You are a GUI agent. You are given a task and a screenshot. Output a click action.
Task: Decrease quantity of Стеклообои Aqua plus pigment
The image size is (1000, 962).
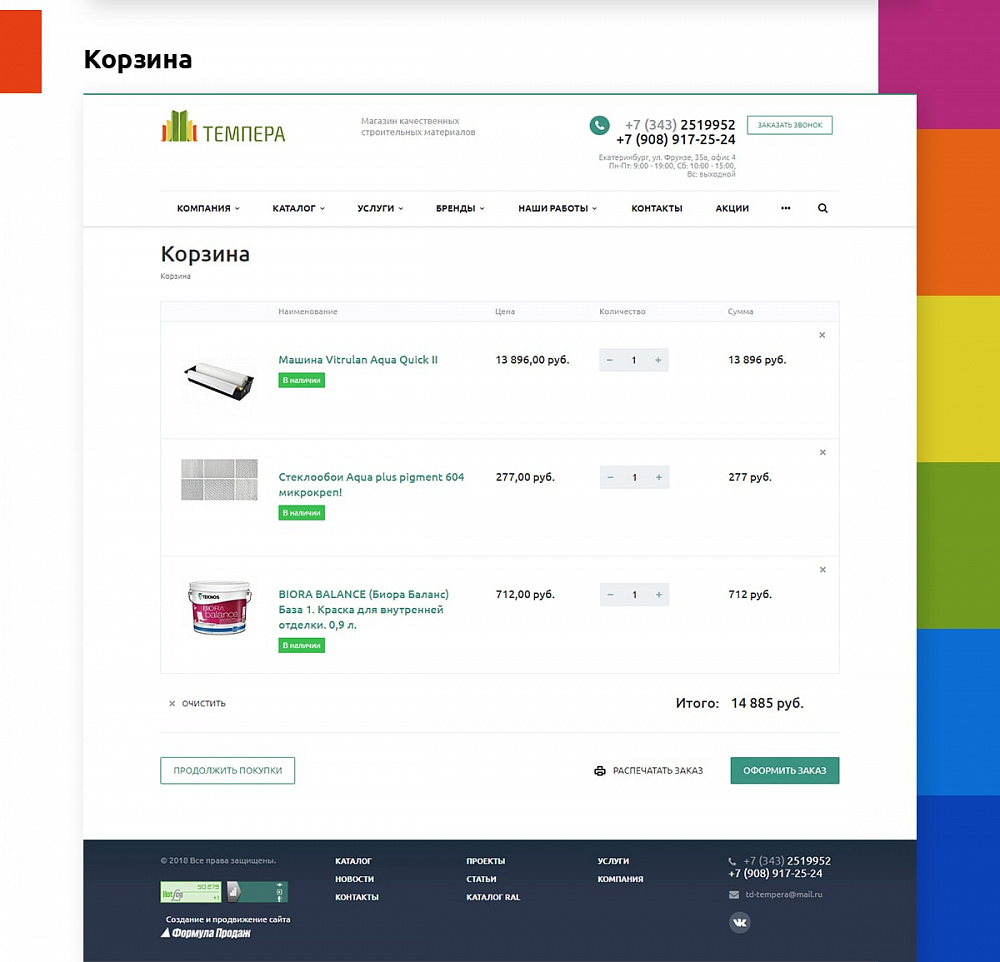(610, 478)
